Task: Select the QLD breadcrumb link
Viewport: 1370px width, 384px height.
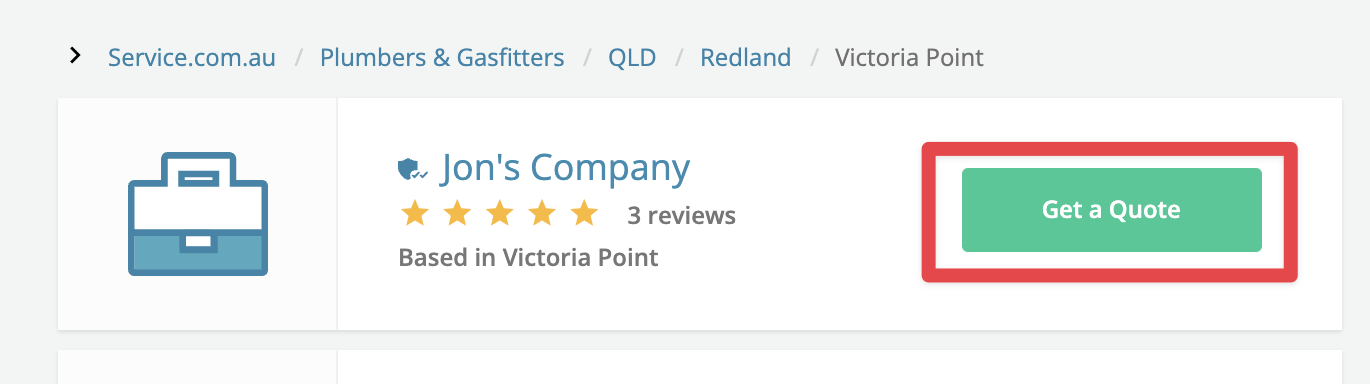Action: click(x=632, y=57)
